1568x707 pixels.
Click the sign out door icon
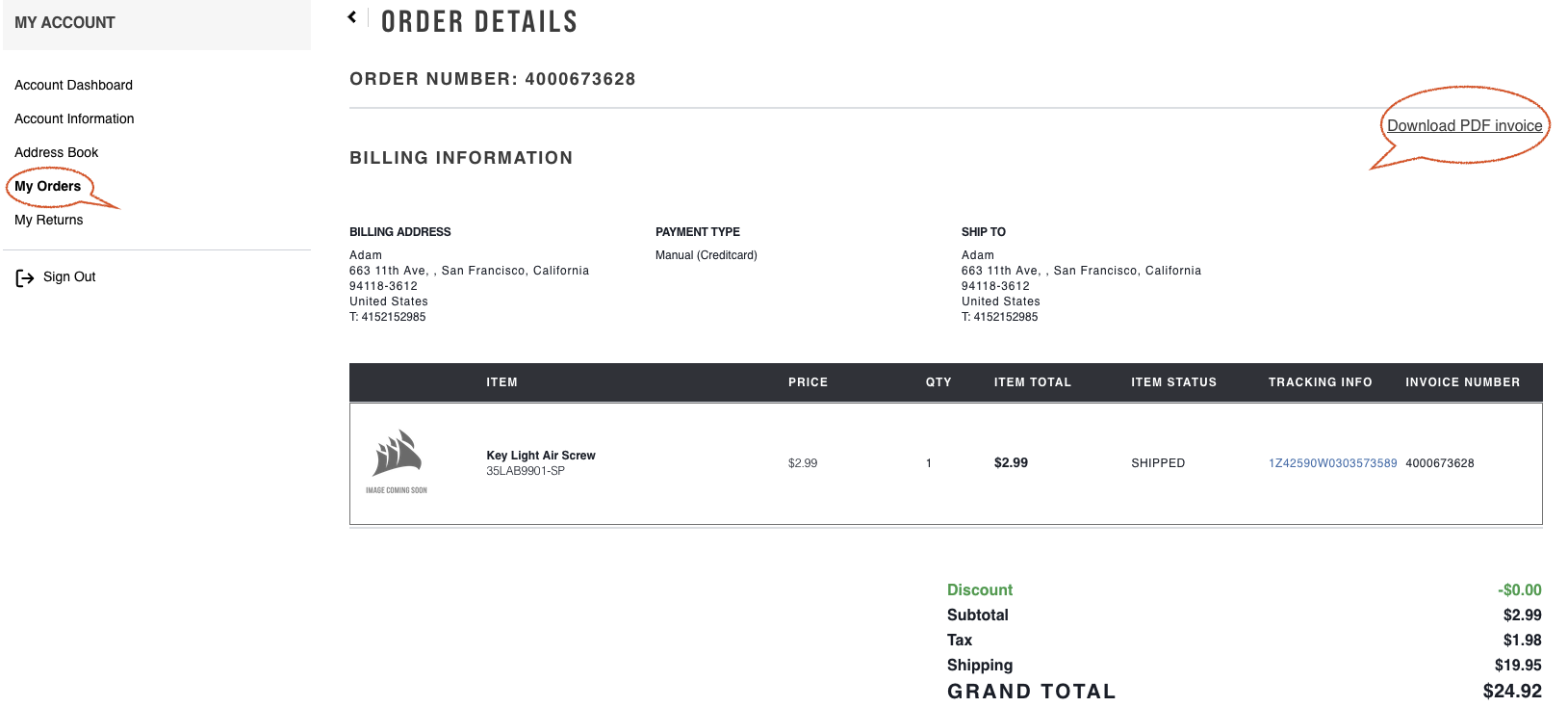click(x=25, y=276)
